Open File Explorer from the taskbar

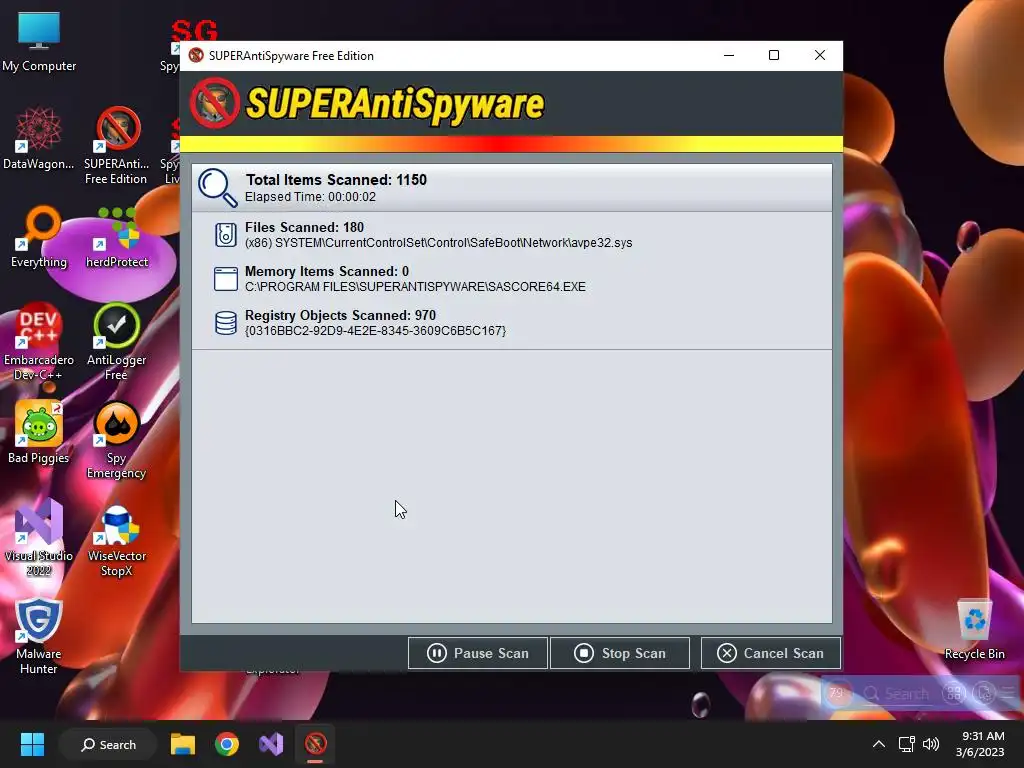(183, 744)
